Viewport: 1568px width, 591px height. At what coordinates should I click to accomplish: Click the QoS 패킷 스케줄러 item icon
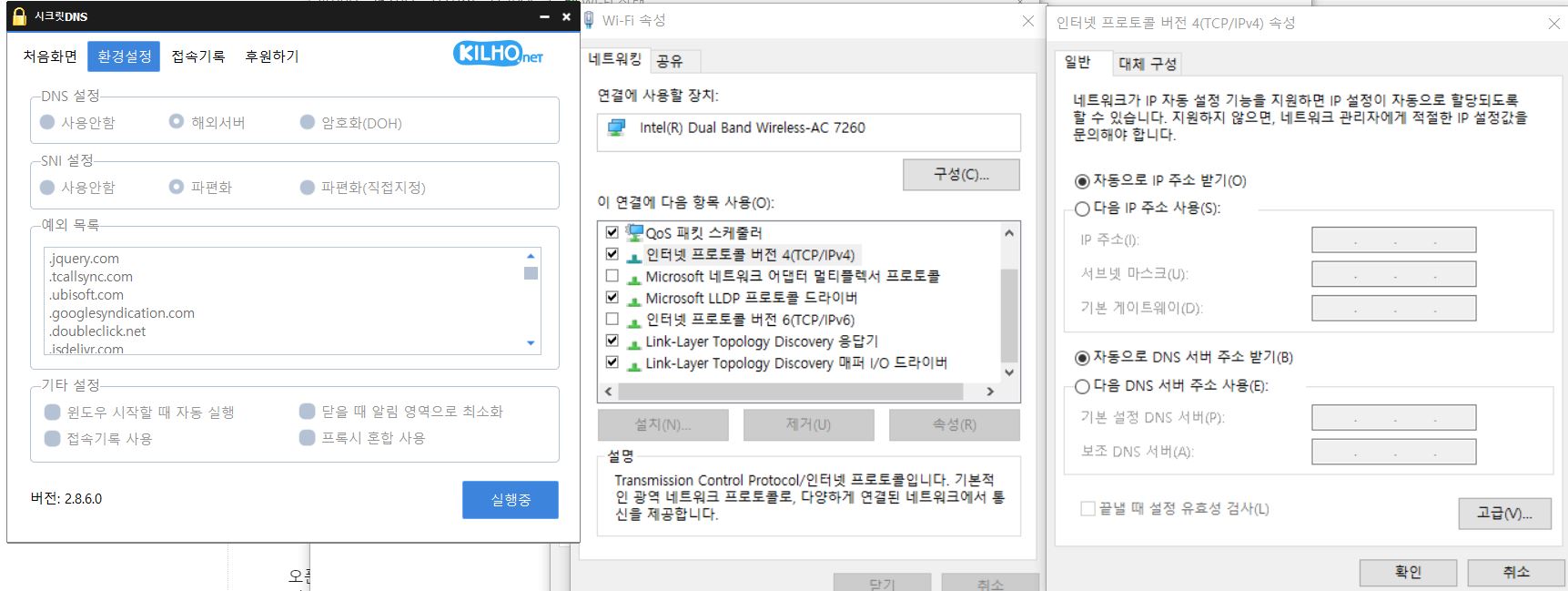click(x=634, y=233)
